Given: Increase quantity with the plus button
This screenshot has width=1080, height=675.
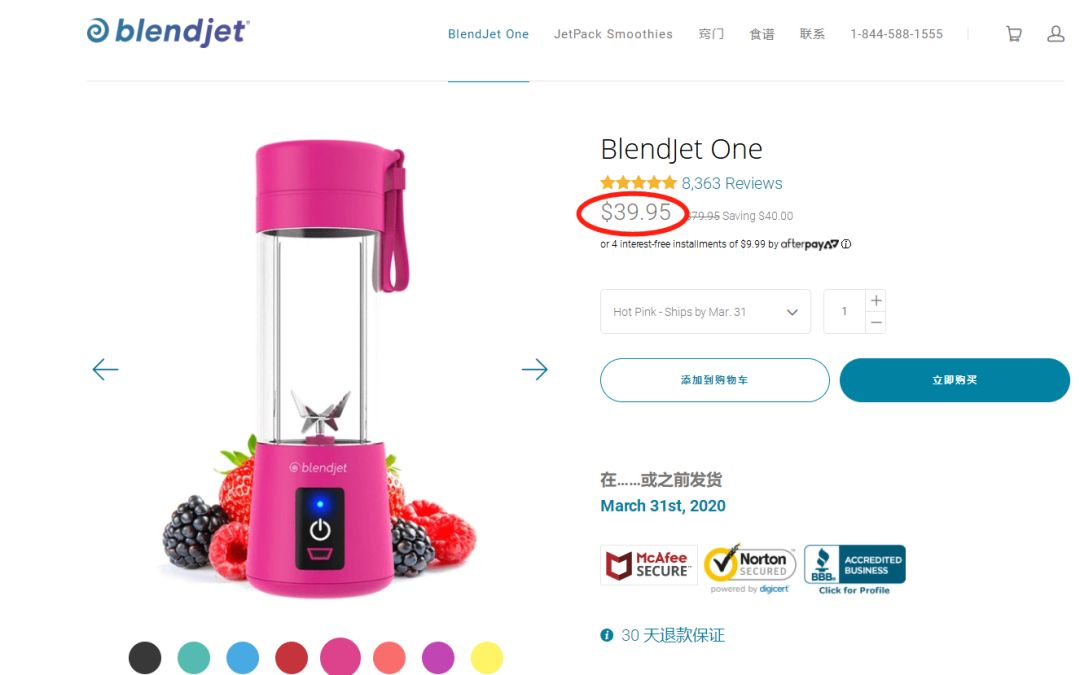Looking at the screenshot, I should coord(875,300).
